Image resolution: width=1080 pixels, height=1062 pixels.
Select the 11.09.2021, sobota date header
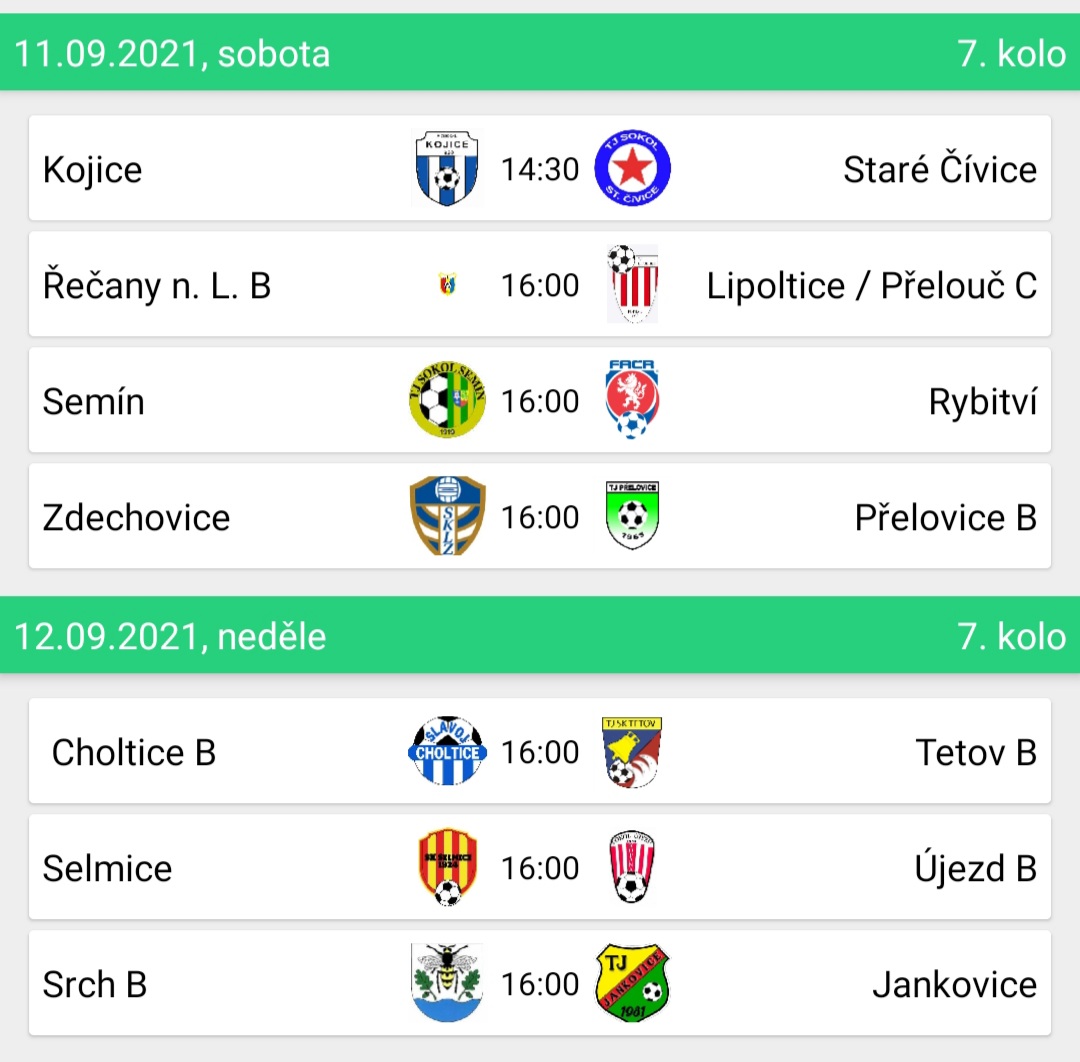172,54
